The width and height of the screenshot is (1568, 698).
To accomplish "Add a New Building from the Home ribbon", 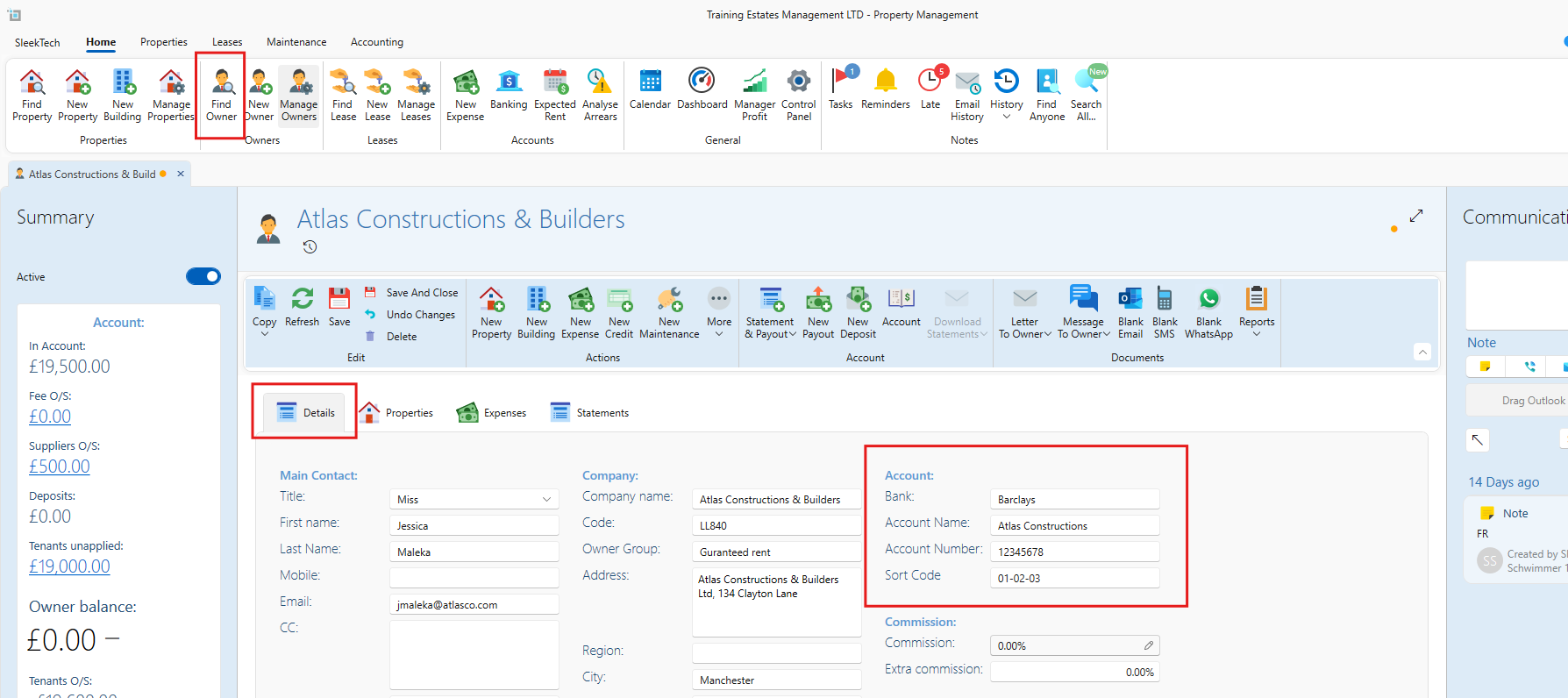I will 123,95.
